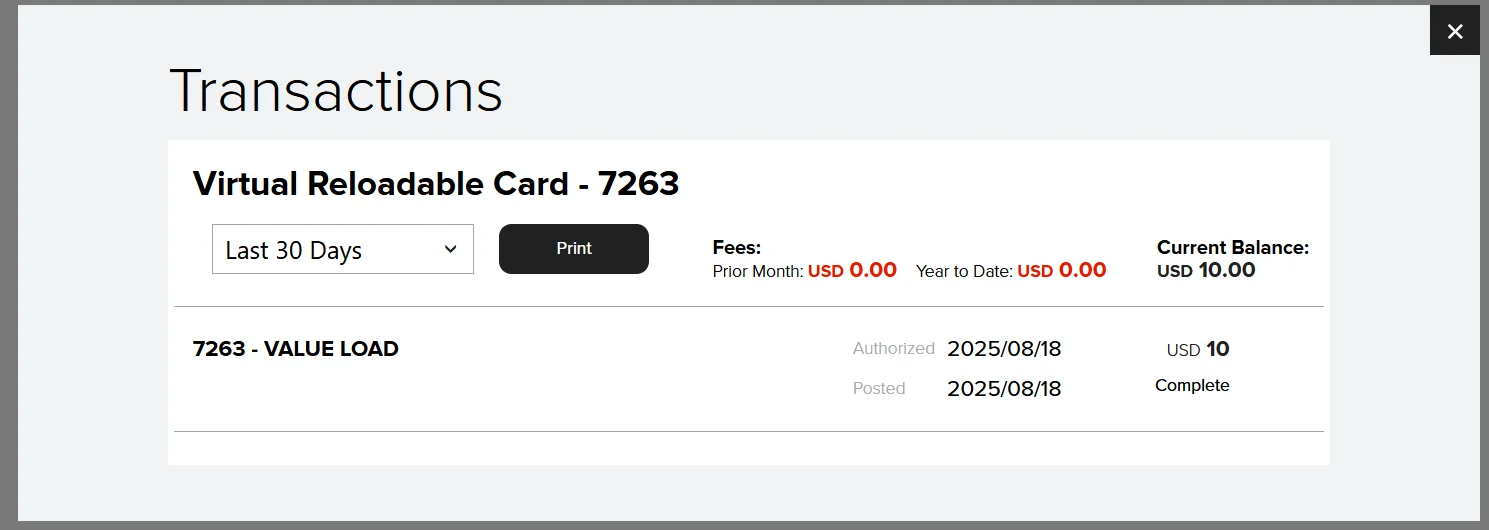This screenshot has width=1489, height=530.
Task: Click the Prior Month fee amount 0.00
Action: point(872,270)
